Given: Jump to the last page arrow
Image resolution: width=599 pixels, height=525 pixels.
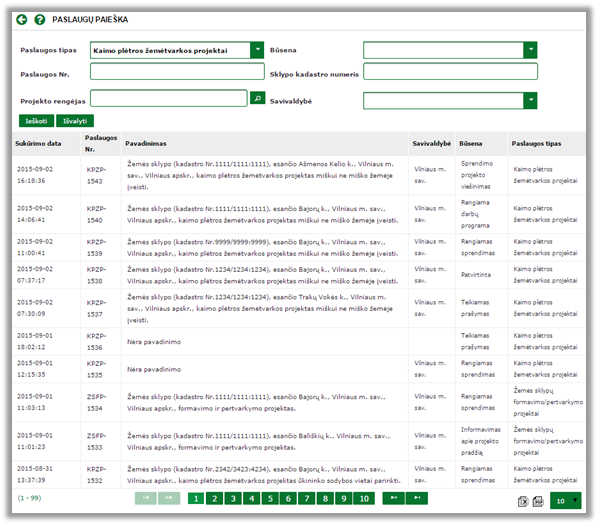Looking at the screenshot, I should pos(417,498).
